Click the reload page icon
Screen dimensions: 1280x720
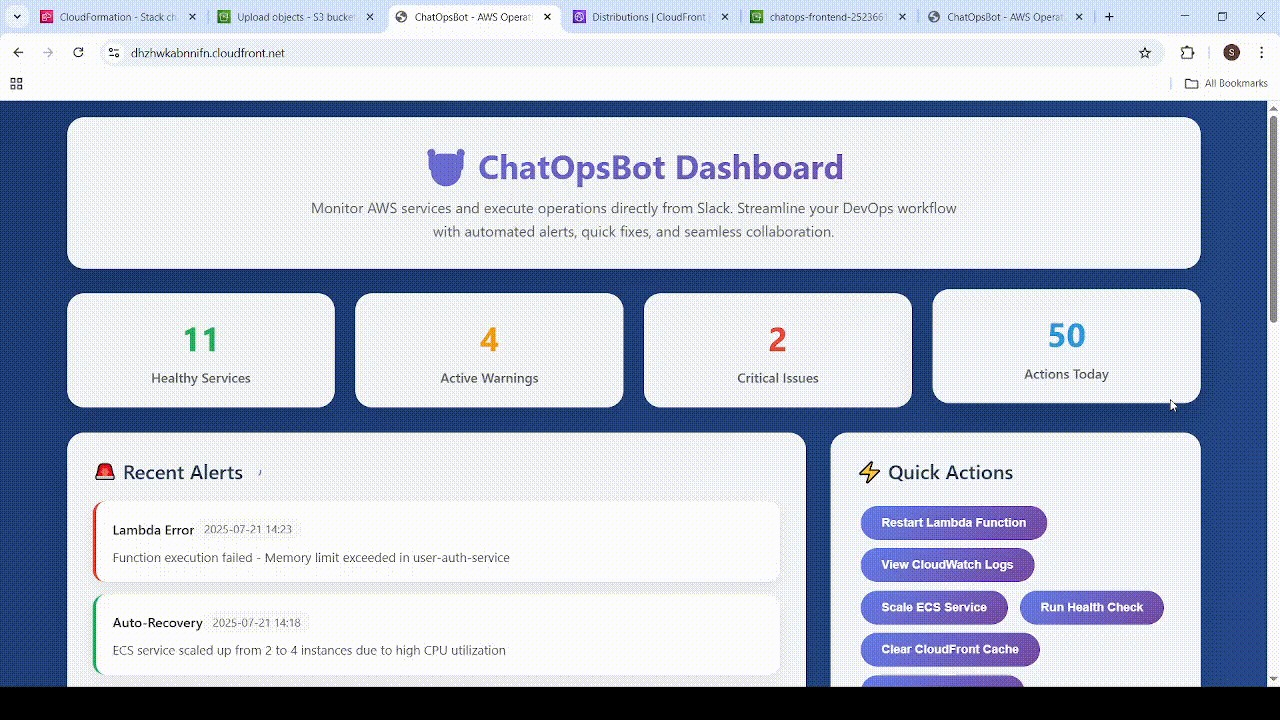[79, 52]
